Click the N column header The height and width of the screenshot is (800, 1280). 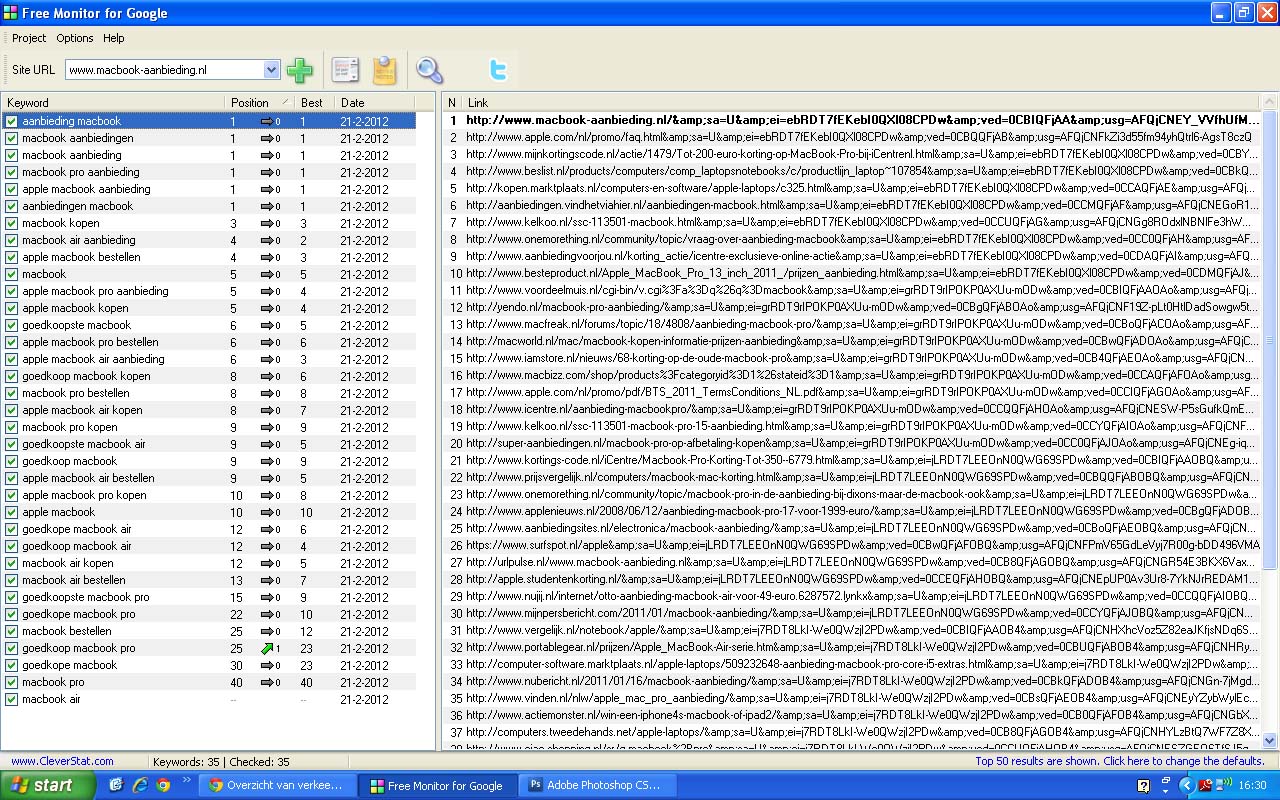(x=452, y=102)
